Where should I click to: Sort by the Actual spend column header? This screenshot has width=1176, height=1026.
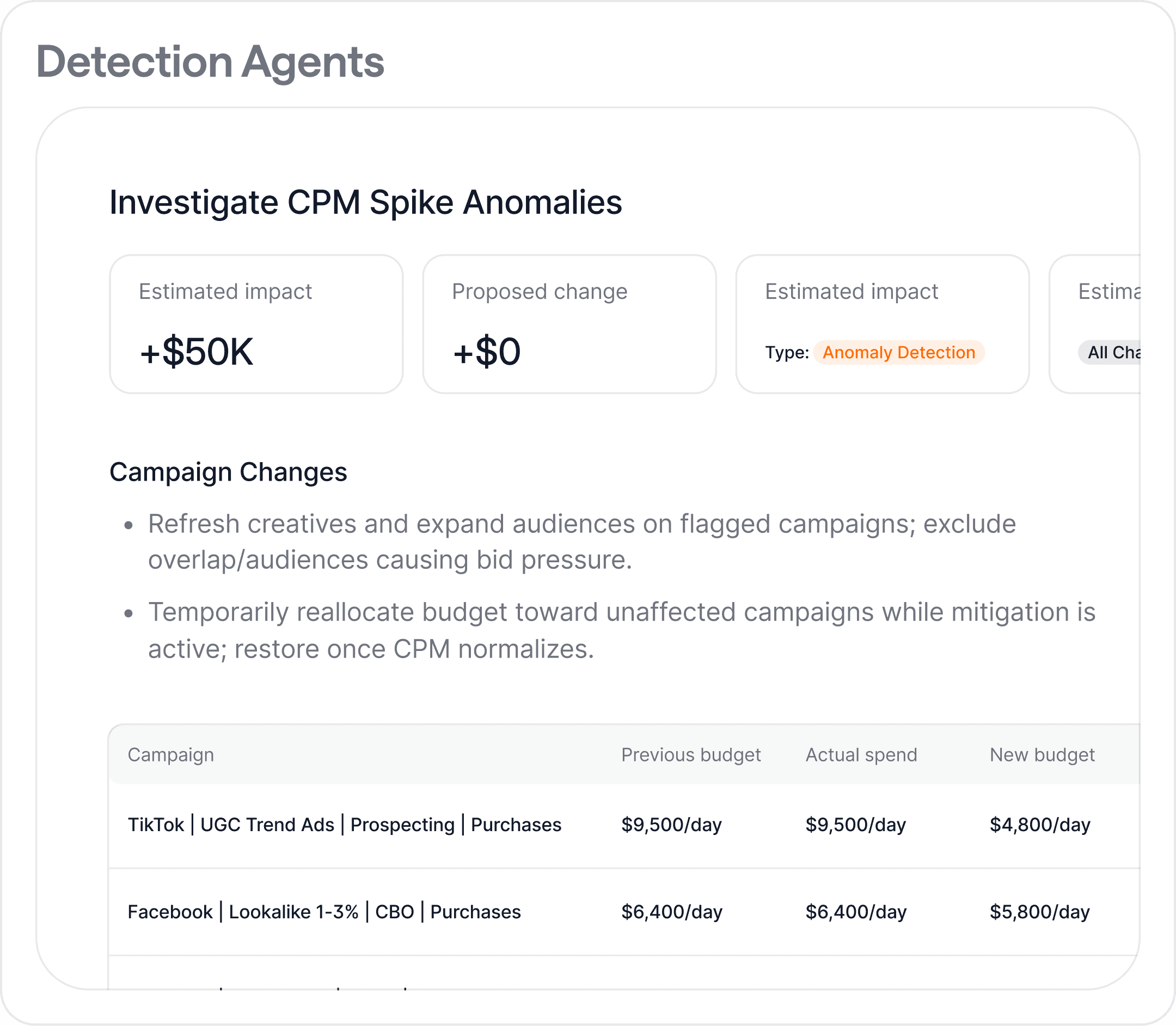861,755
